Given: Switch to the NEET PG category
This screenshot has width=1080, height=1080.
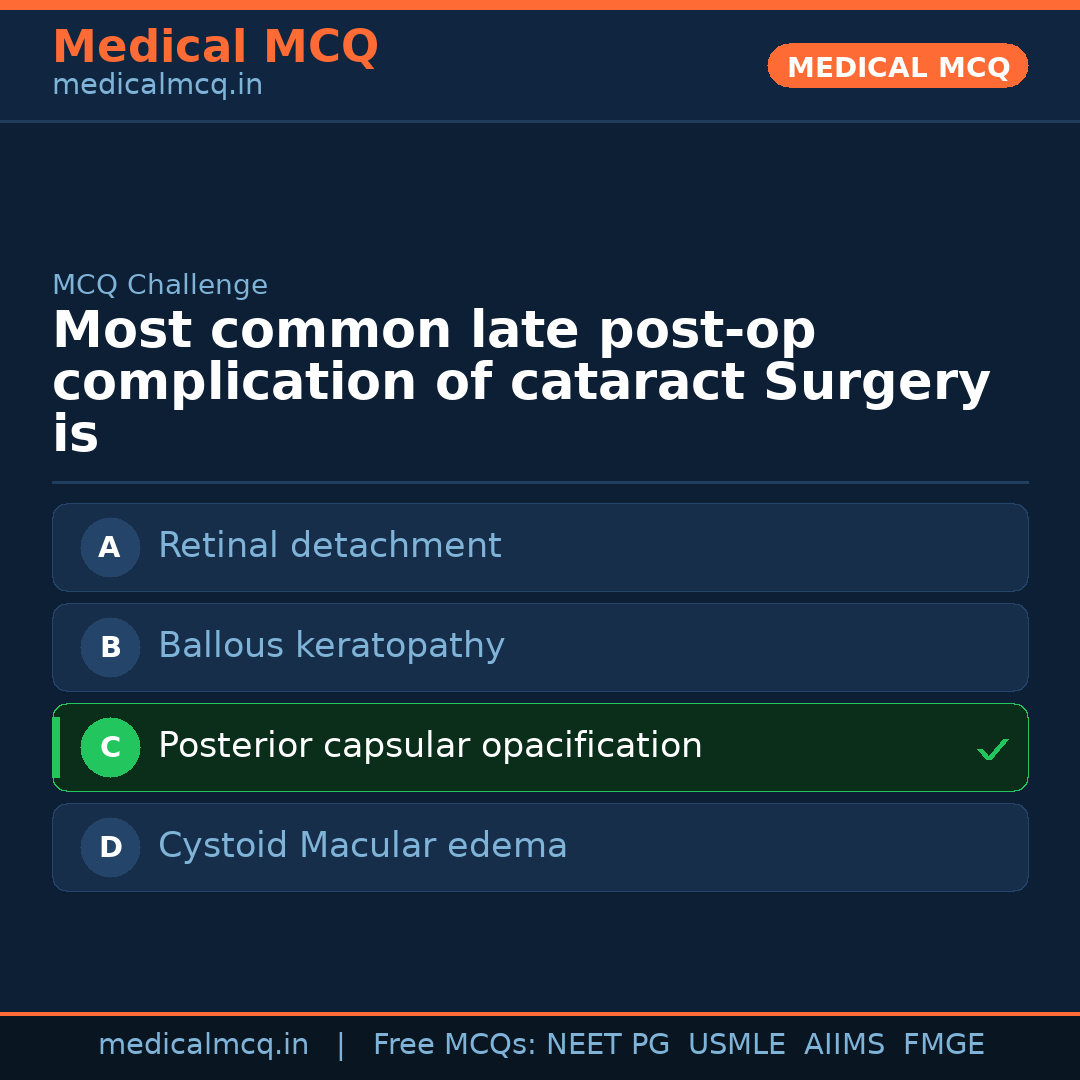Looking at the screenshot, I should click(607, 1043).
